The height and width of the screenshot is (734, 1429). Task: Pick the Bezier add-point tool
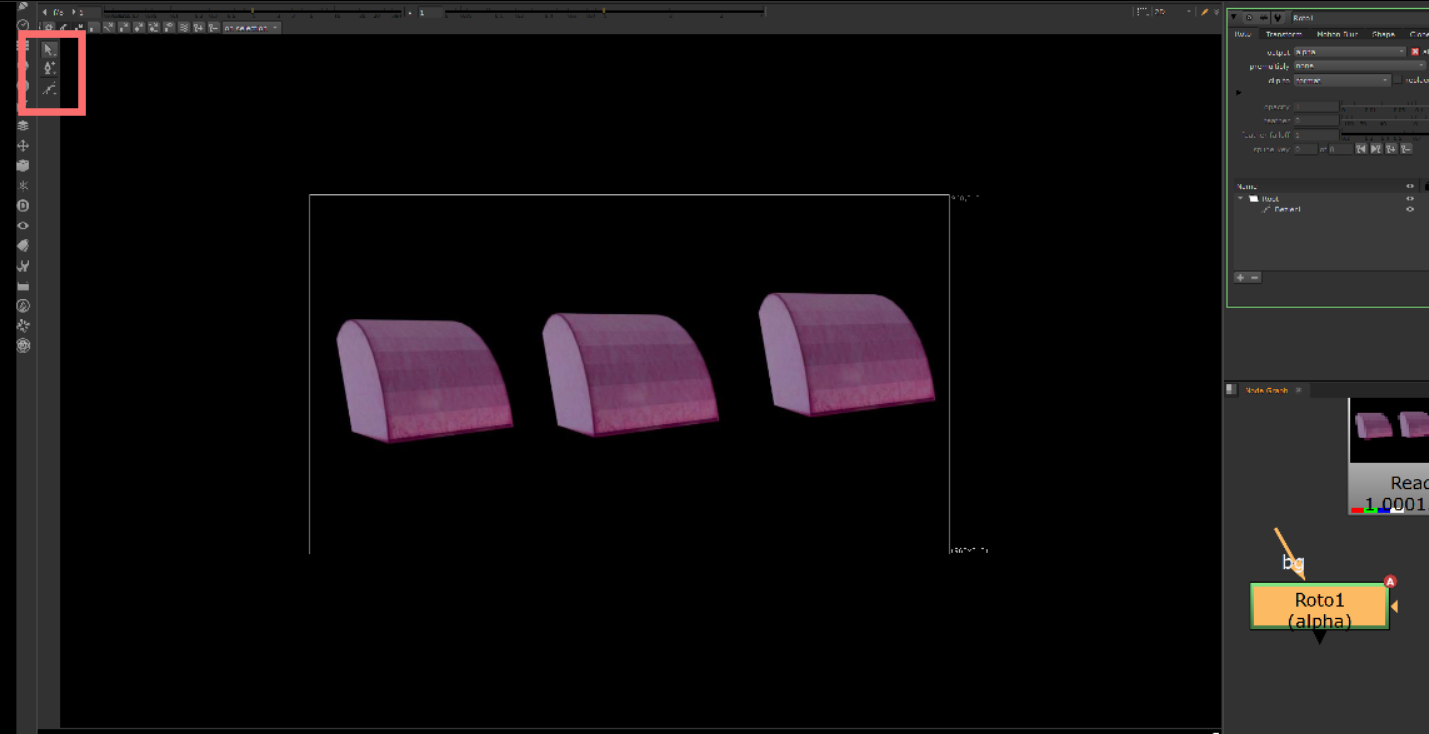49,68
